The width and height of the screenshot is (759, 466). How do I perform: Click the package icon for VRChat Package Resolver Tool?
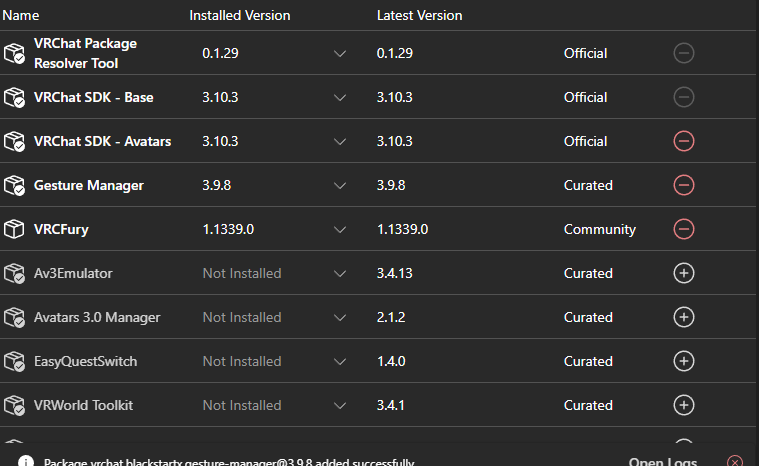(14, 53)
